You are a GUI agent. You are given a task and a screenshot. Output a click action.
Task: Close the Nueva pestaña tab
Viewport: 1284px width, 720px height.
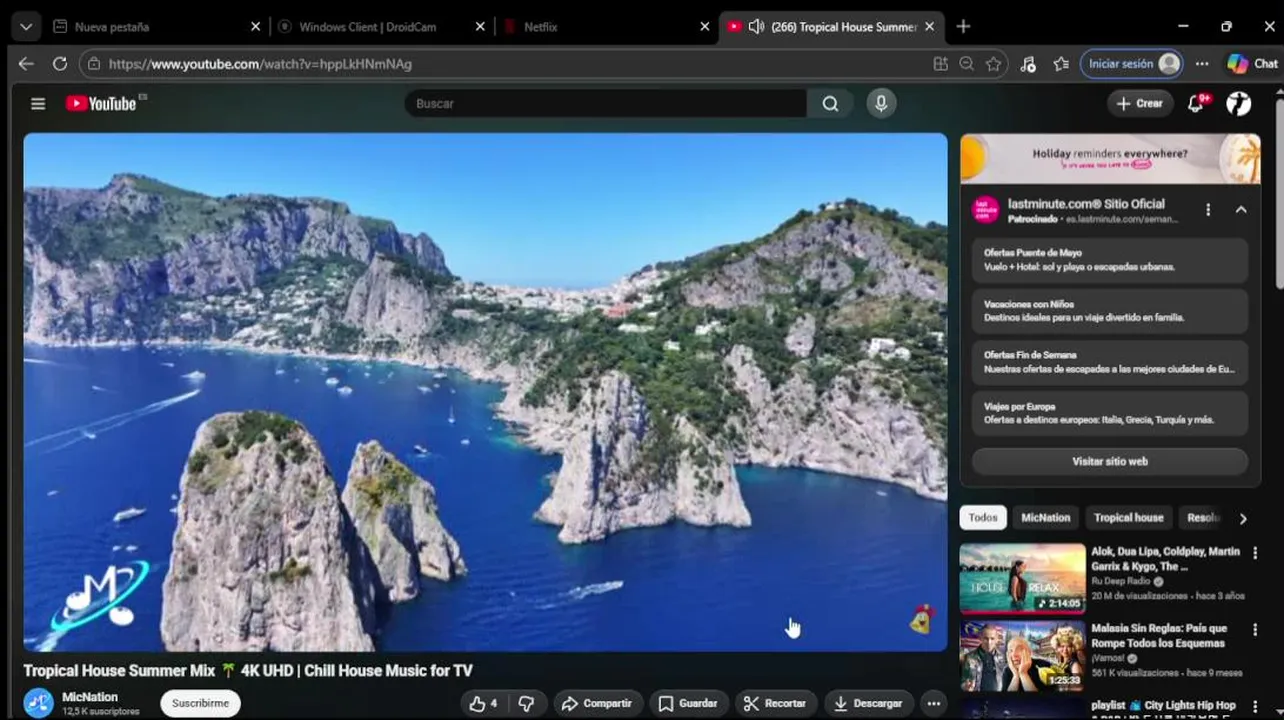pyautogui.click(x=255, y=27)
